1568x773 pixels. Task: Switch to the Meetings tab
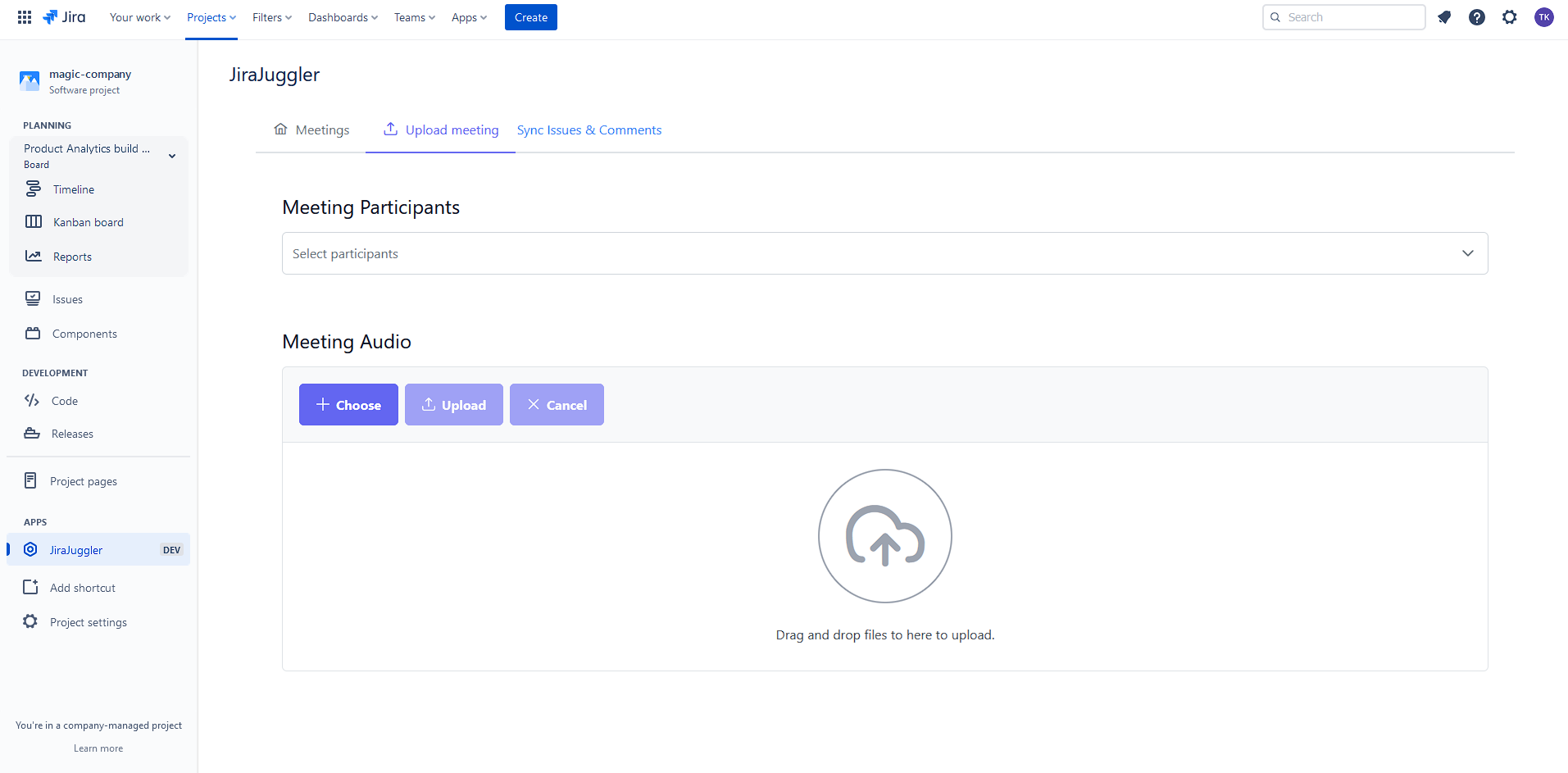311,130
